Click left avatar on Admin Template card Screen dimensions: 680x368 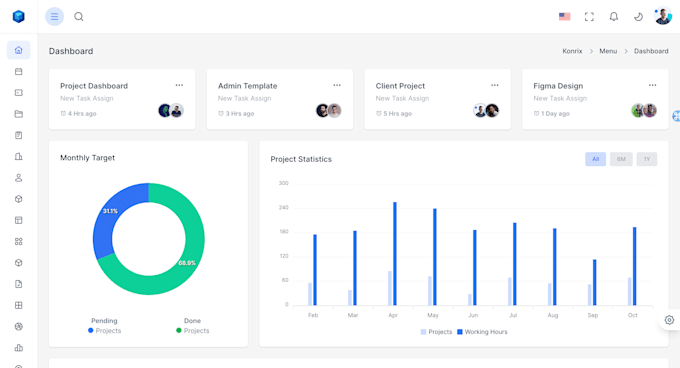click(x=322, y=111)
